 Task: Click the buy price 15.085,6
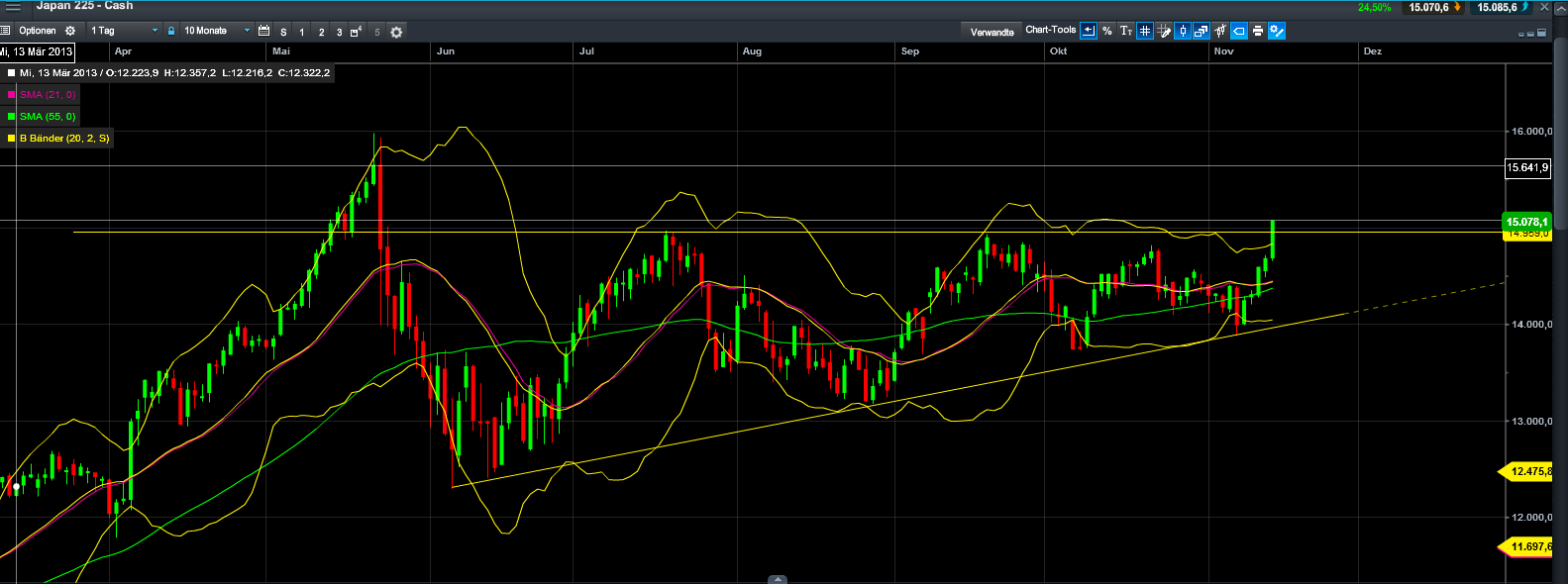[x=1501, y=7]
